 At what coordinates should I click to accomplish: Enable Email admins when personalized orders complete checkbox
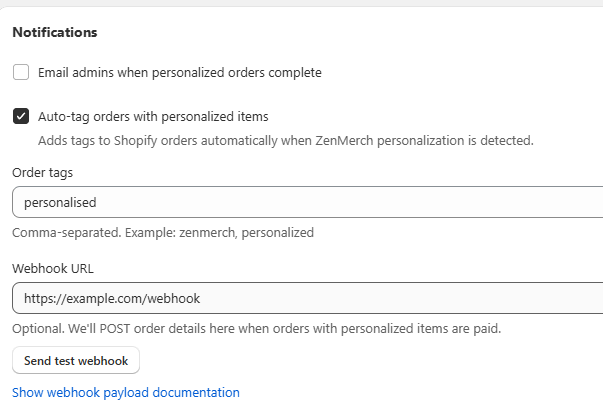click(x=21, y=72)
